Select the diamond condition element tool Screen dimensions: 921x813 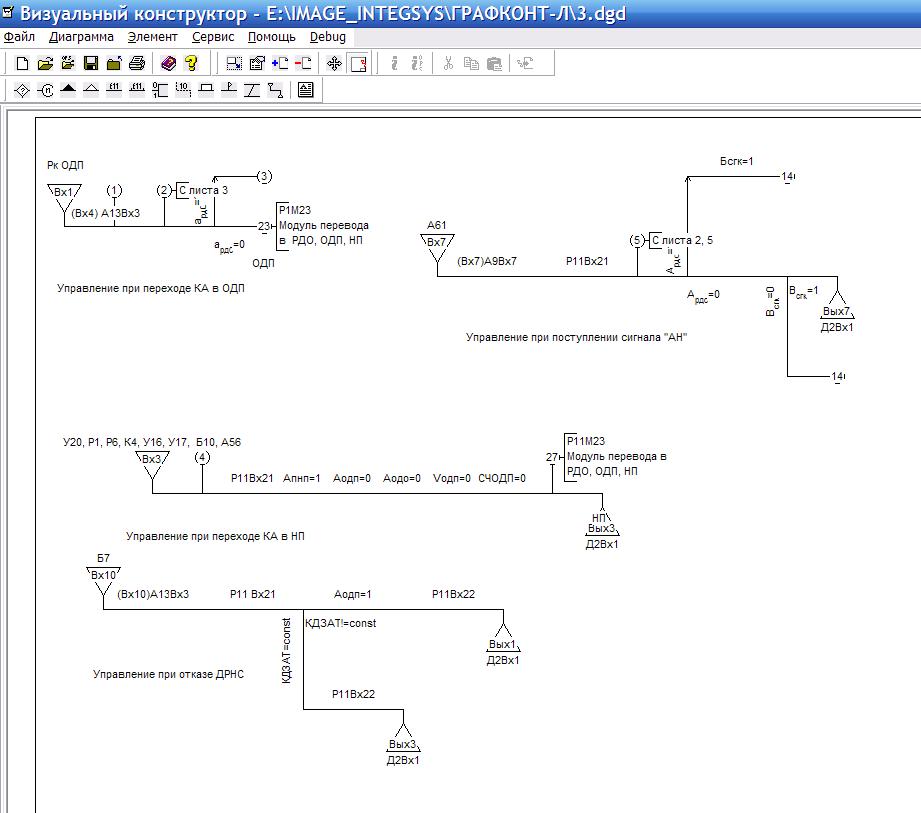[x=22, y=90]
